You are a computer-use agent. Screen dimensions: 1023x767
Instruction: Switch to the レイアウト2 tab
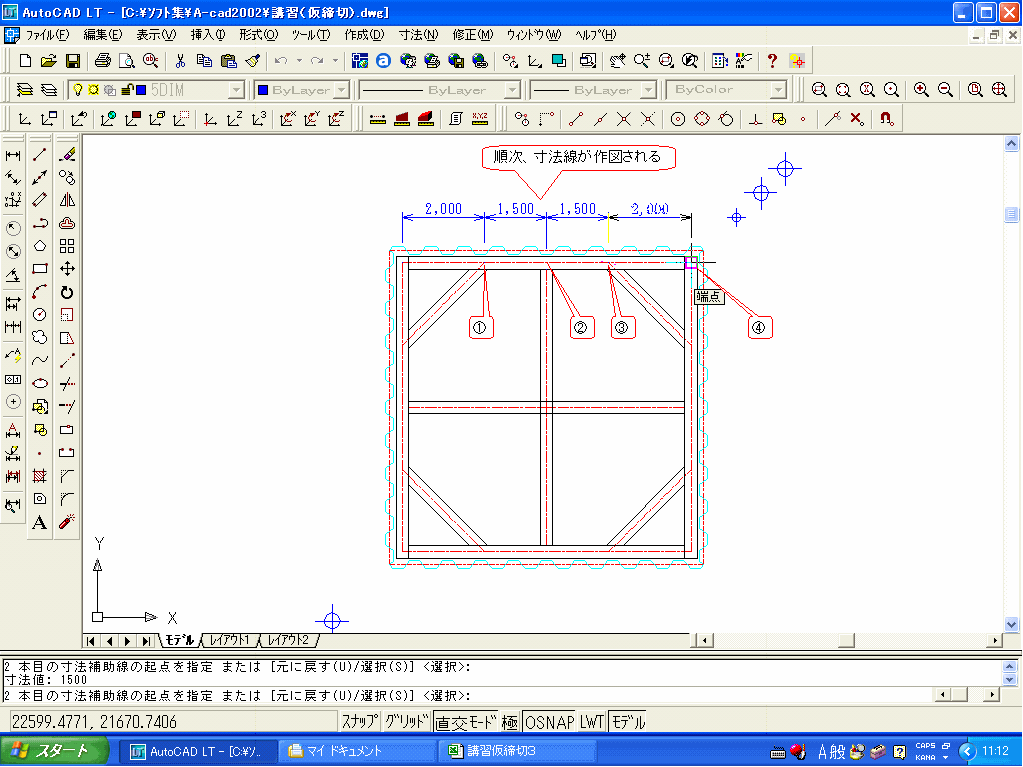pos(288,640)
